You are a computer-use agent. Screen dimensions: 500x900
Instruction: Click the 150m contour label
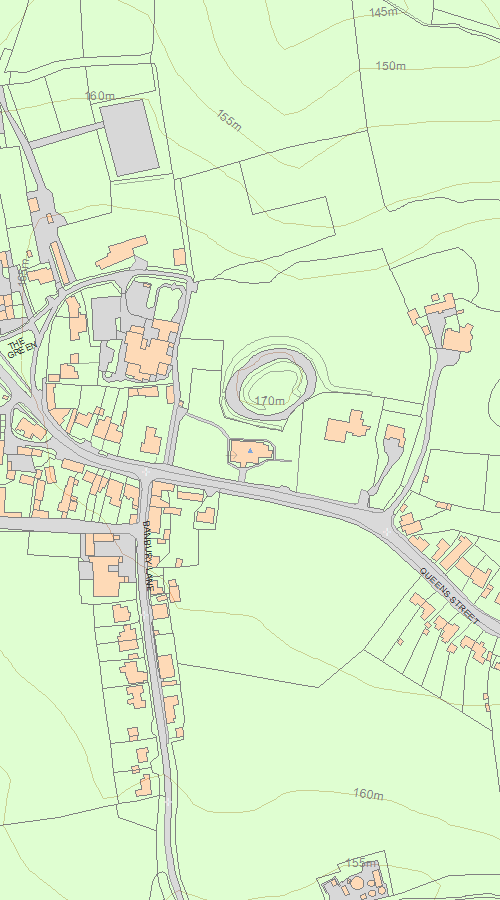click(390, 66)
